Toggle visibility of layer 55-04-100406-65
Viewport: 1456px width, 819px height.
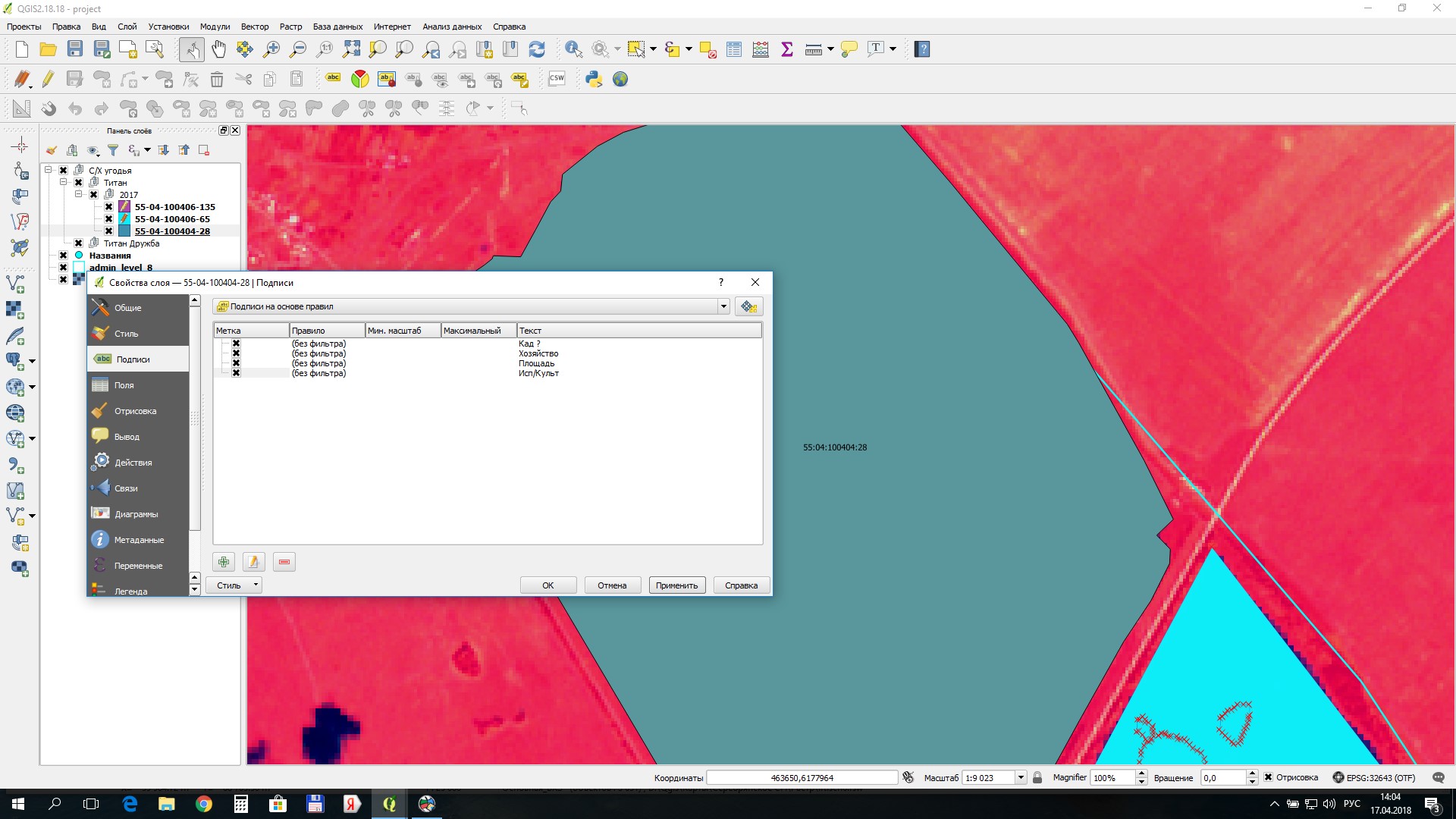click(x=108, y=219)
